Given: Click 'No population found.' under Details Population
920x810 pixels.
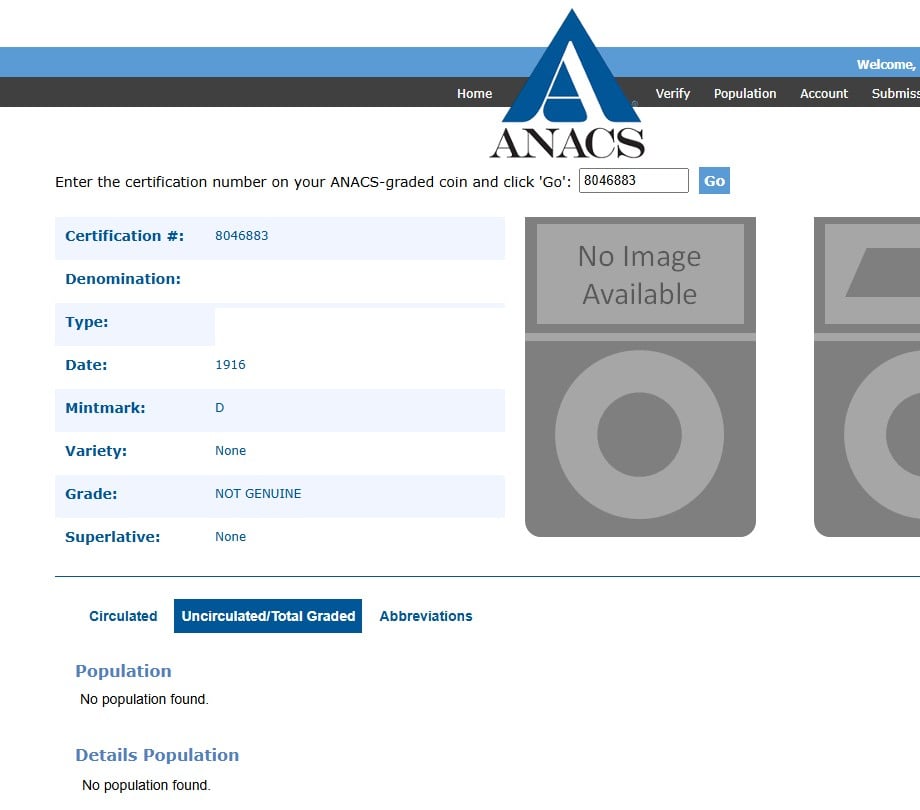Looking at the screenshot, I should click(146, 785).
